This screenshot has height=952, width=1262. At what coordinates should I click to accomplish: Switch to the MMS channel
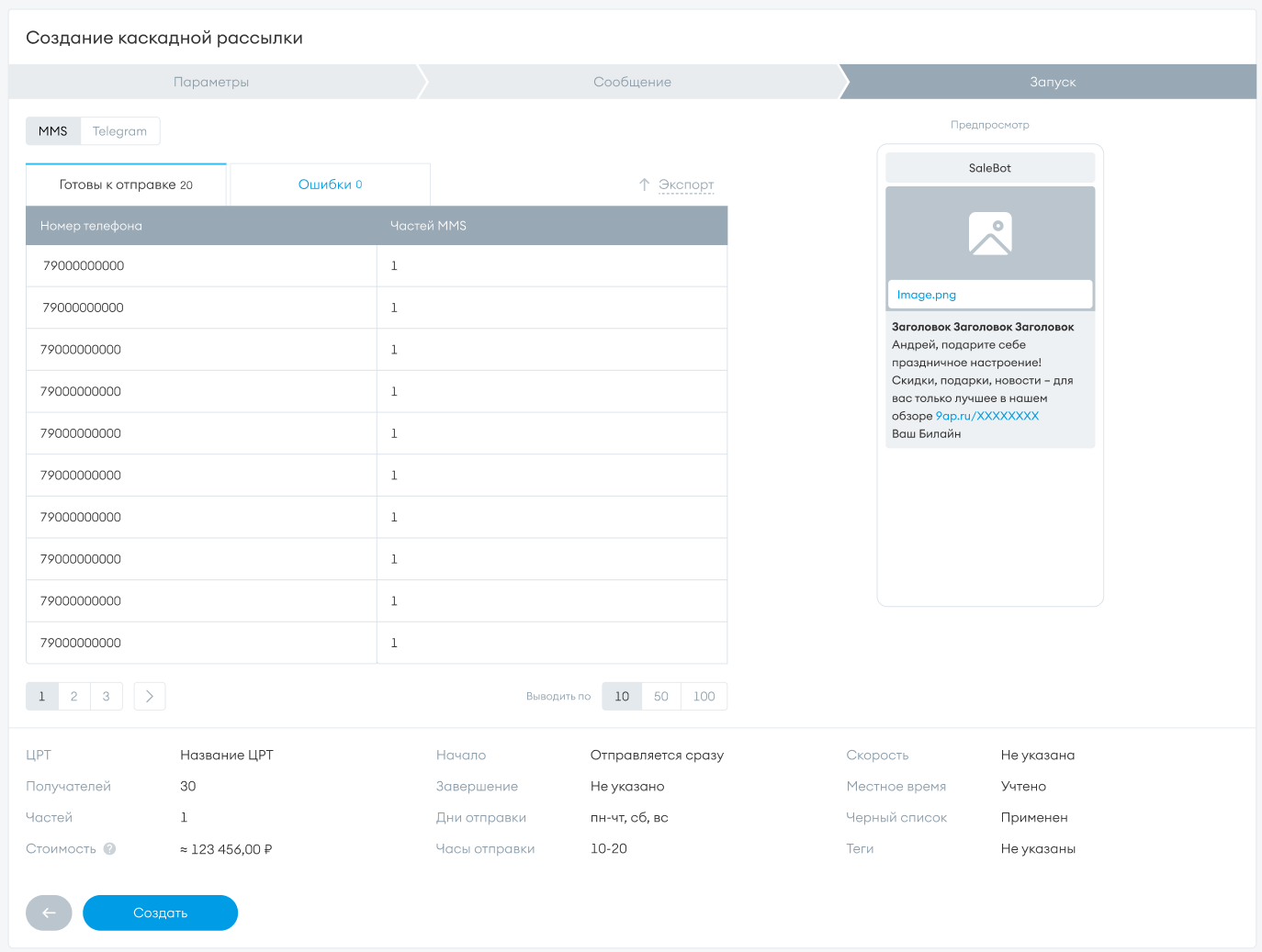click(53, 131)
